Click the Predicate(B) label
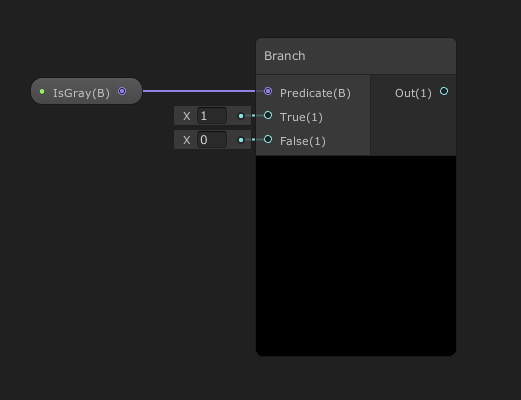The height and width of the screenshot is (400, 521). click(x=315, y=93)
